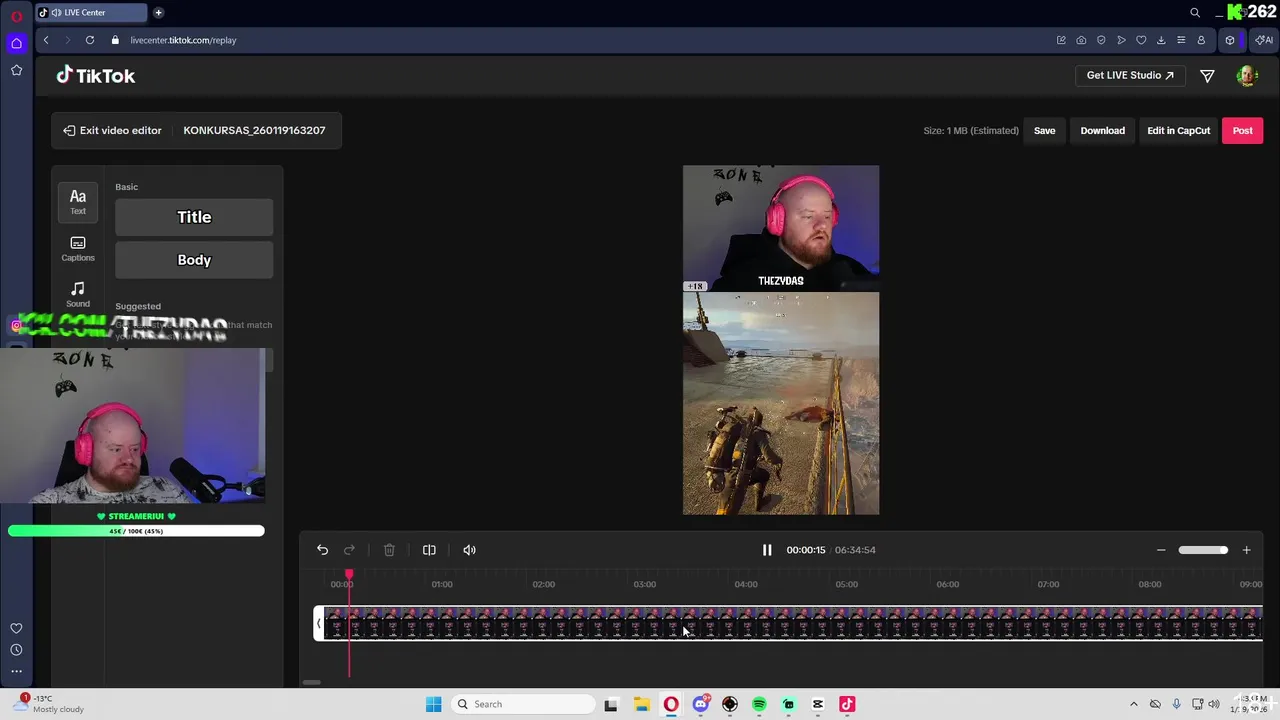Open Get LIVE Studio link
Viewport: 1280px width, 720px height.
click(x=1130, y=75)
